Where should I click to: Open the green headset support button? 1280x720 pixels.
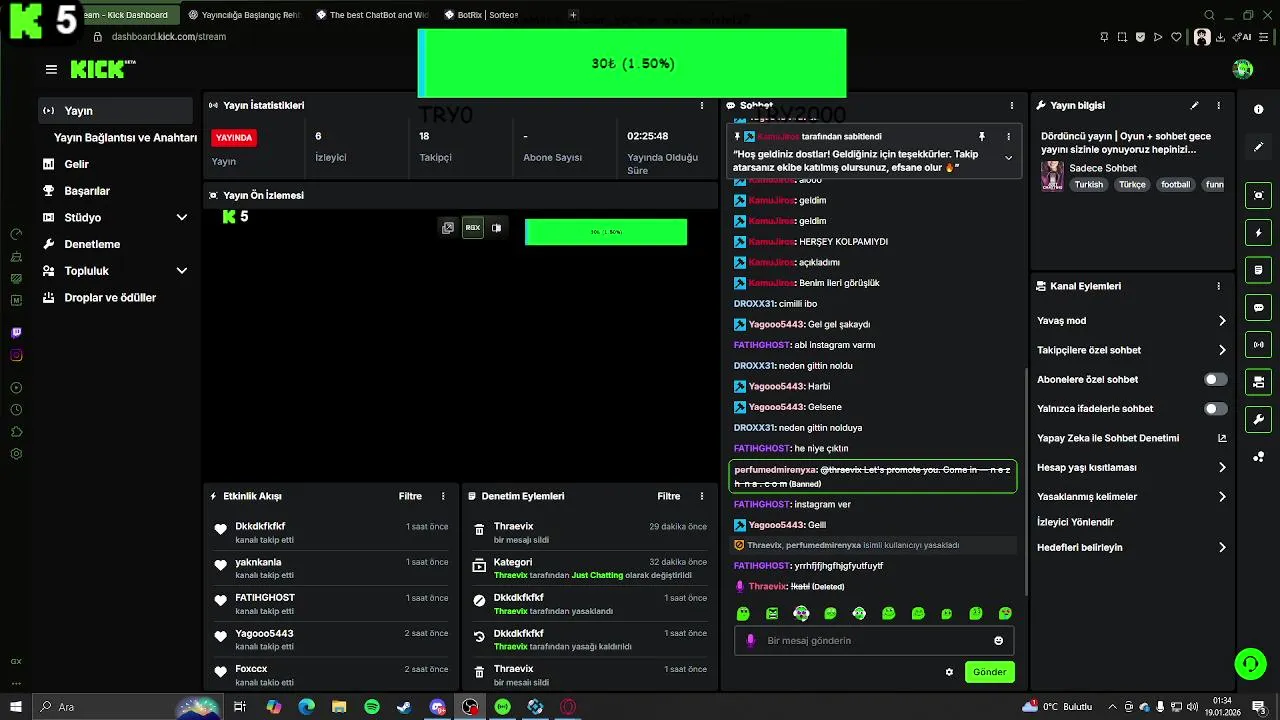1249,663
